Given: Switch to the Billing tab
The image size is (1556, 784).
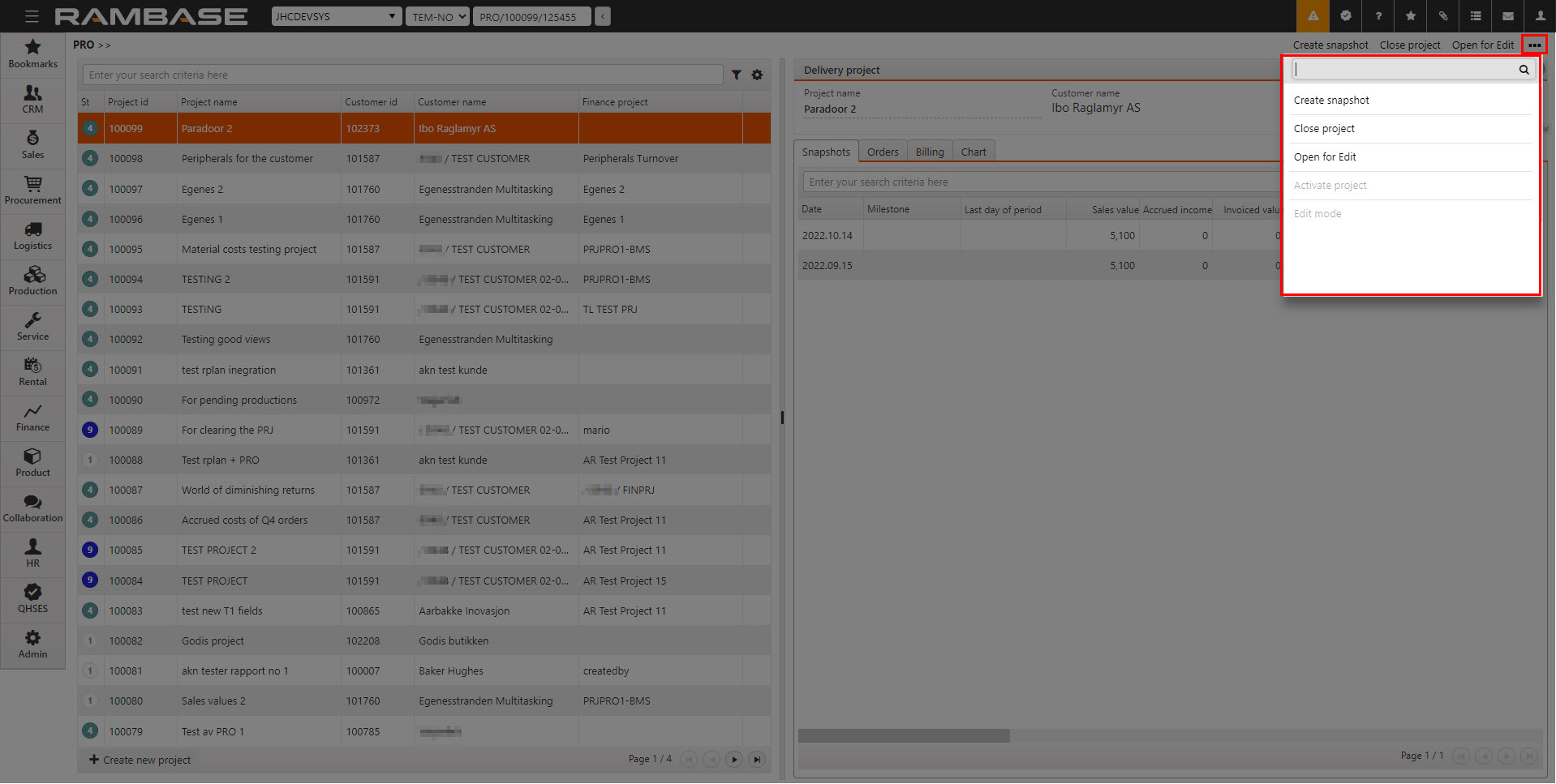Looking at the screenshot, I should coord(929,152).
